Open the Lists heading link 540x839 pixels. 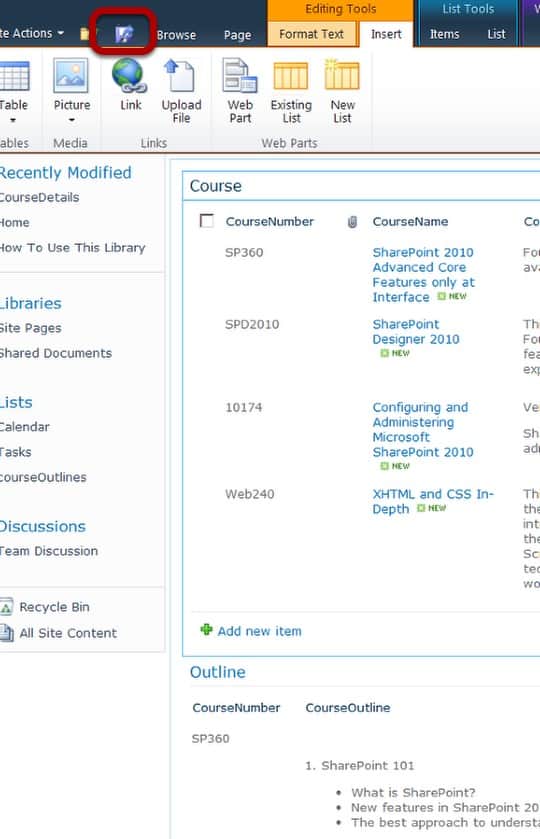click(x=17, y=402)
